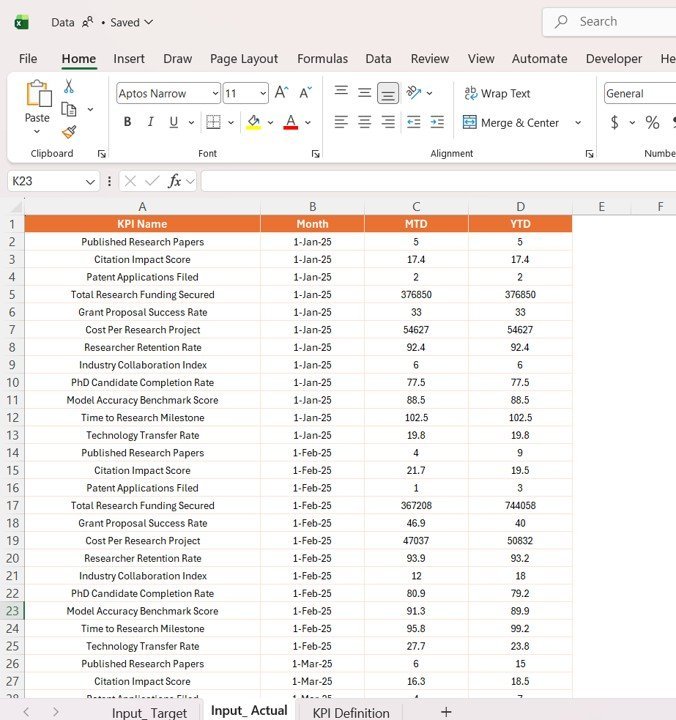Select the Format Painter brush

coord(69,131)
